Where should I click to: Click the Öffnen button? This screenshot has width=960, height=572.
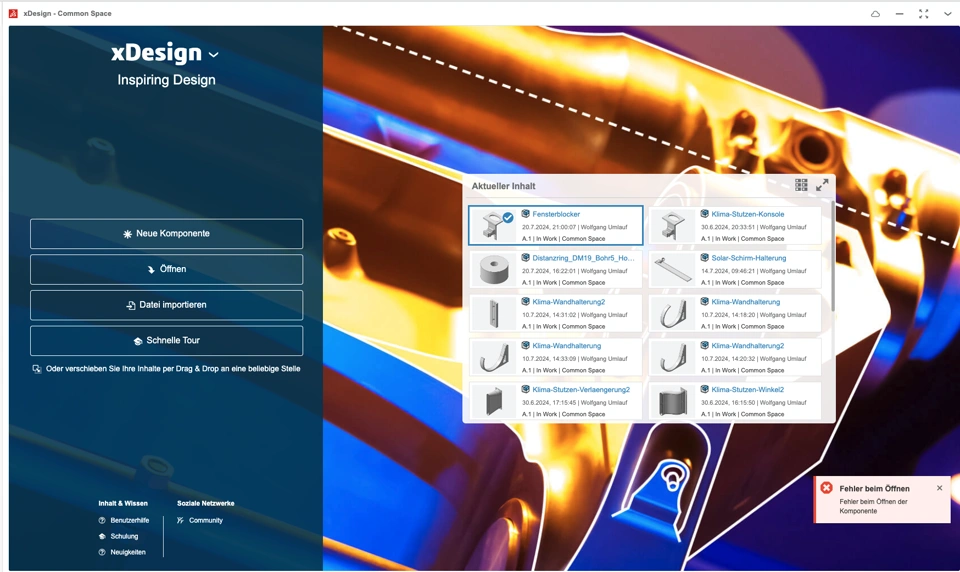coord(167,269)
